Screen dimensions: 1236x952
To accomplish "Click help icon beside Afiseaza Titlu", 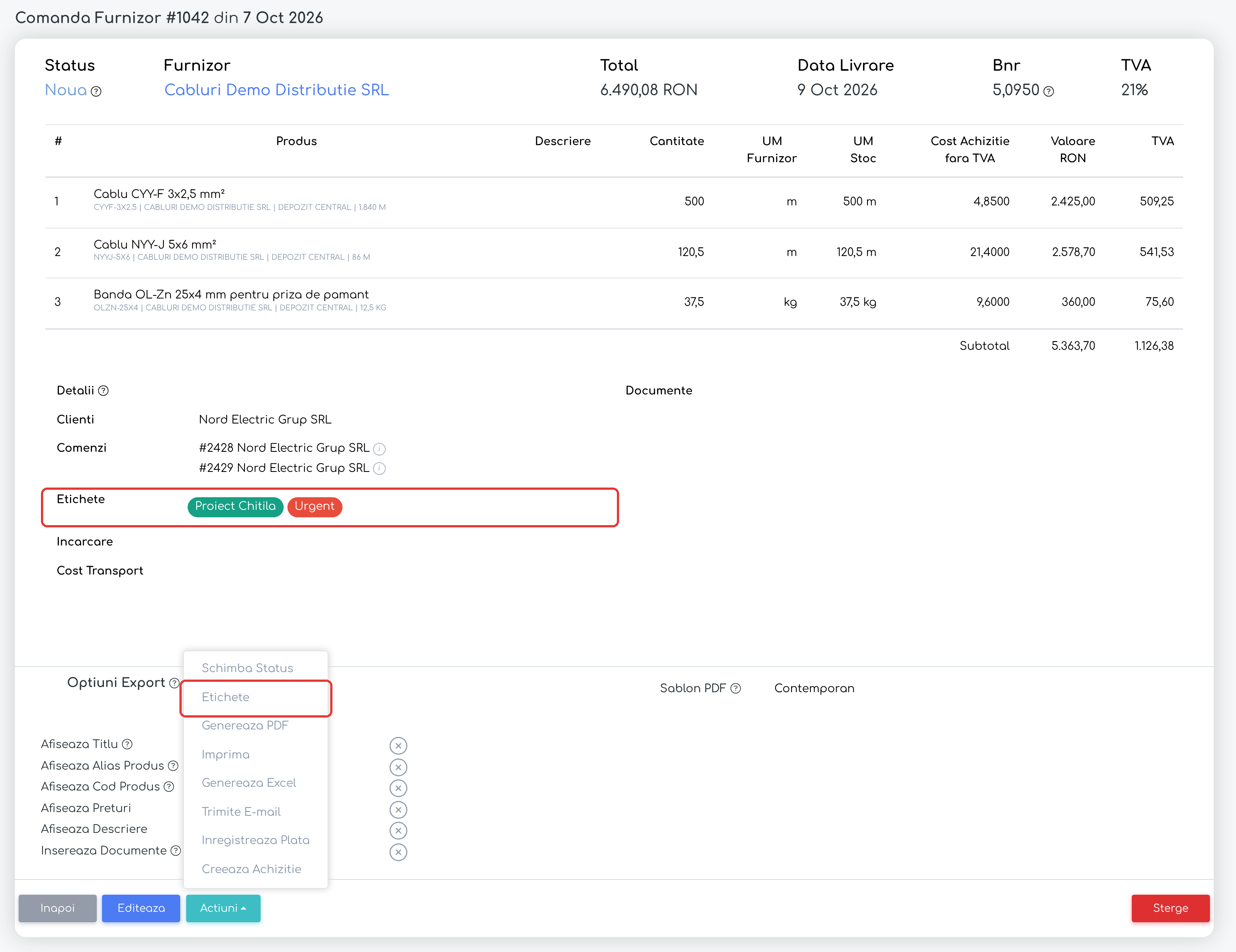I will (127, 744).
